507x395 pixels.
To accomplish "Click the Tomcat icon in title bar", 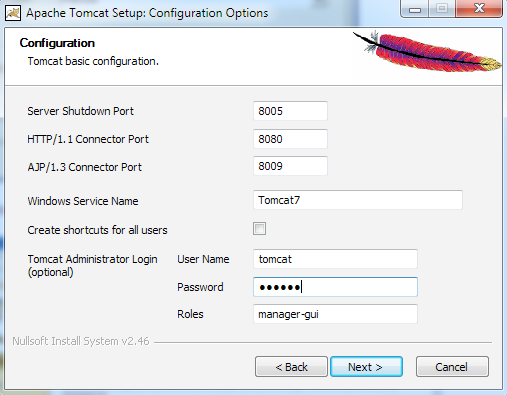I will point(13,13).
